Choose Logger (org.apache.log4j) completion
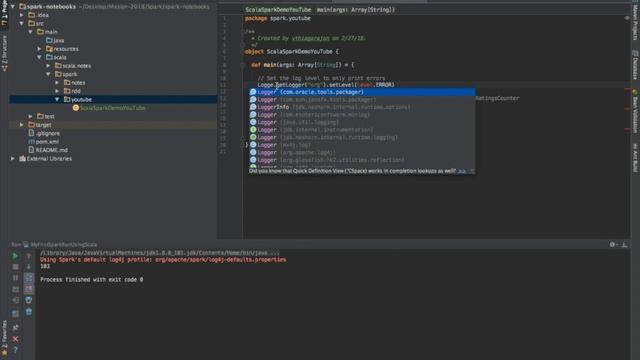640x360 pixels. pos(362,153)
